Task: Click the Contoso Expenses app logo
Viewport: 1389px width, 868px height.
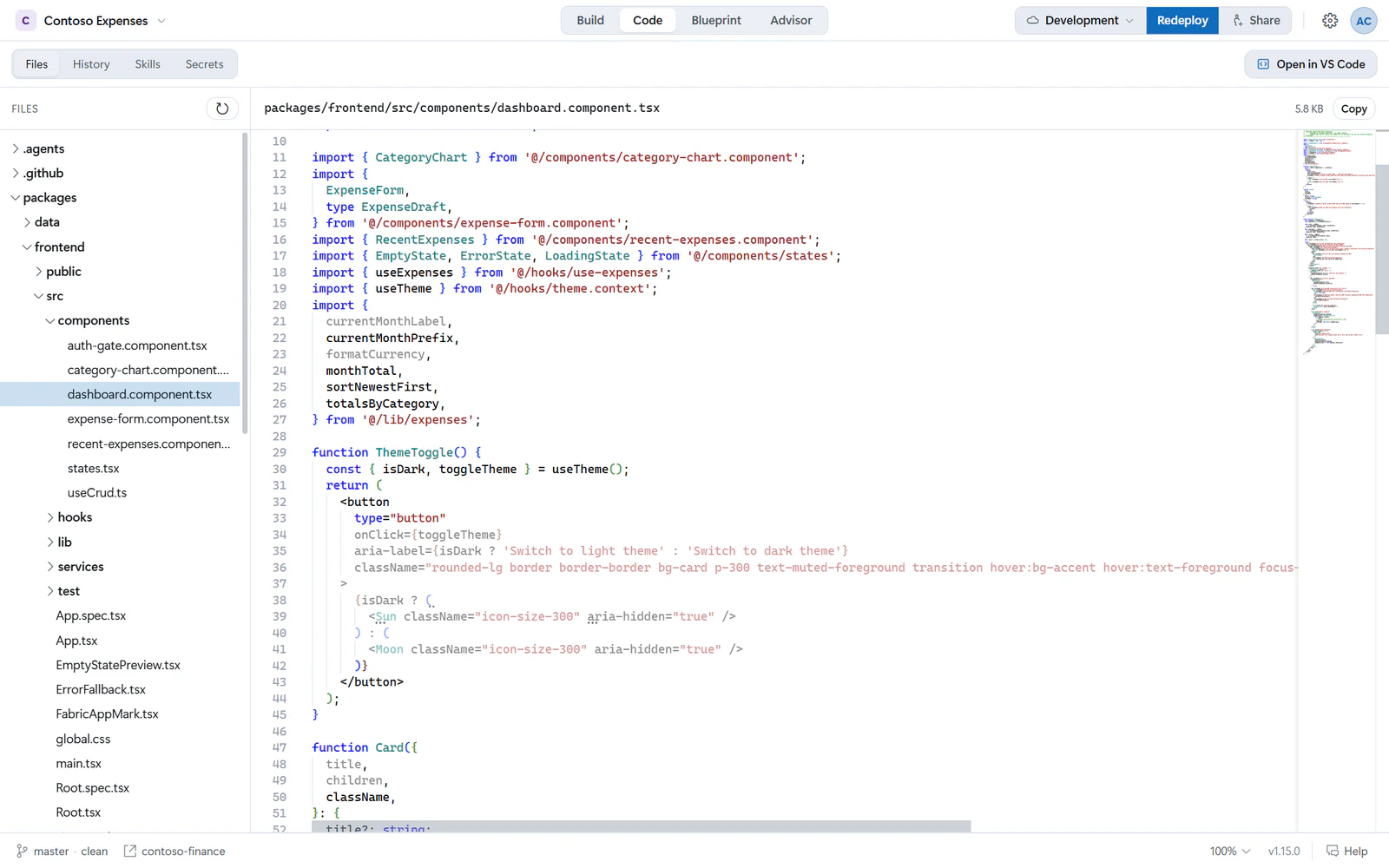Action: click(26, 21)
